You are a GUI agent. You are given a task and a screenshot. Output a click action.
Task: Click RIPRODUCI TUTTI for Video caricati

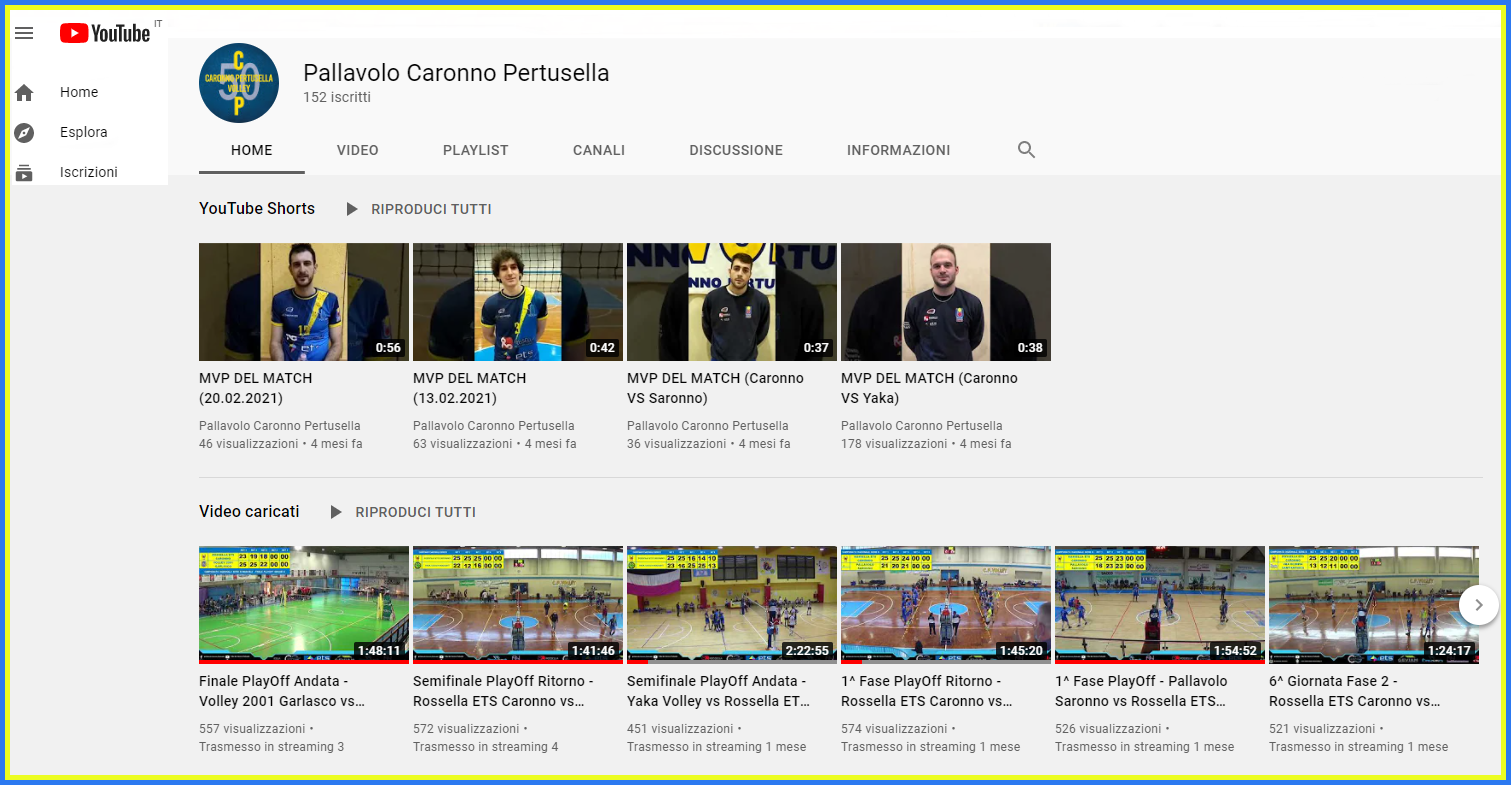(x=415, y=512)
